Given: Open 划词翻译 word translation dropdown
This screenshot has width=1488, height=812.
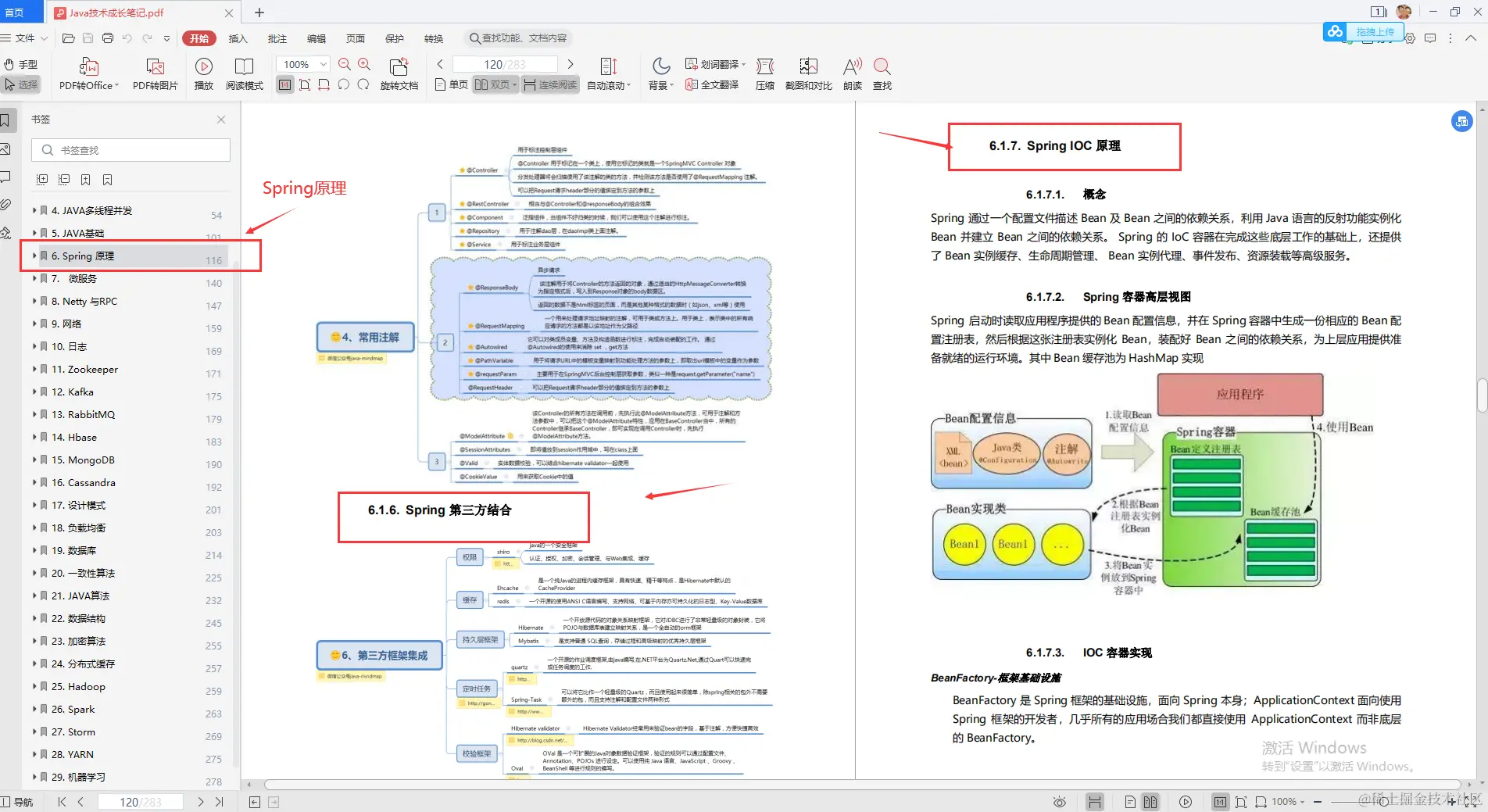Looking at the screenshot, I should (715, 64).
